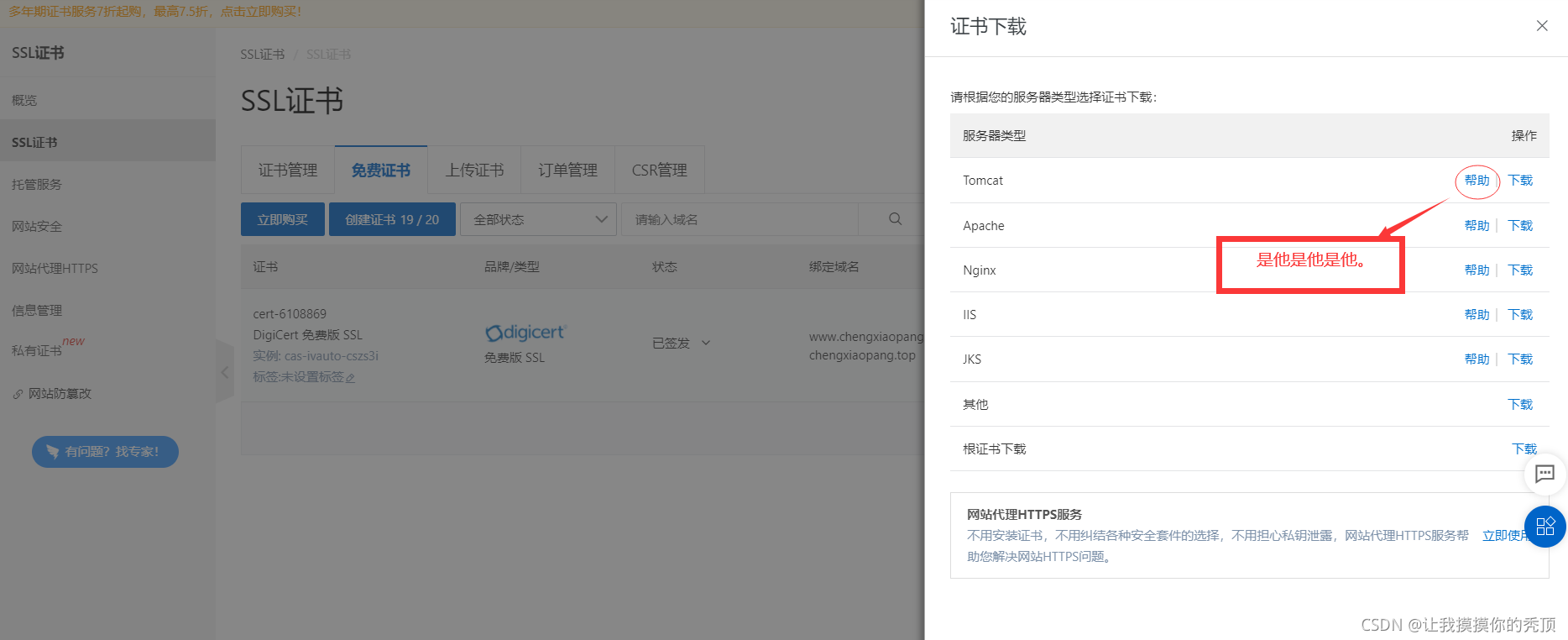The width and height of the screenshot is (1568, 640).
Task: Click the search magnifier icon
Action: click(x=896, y=219)
